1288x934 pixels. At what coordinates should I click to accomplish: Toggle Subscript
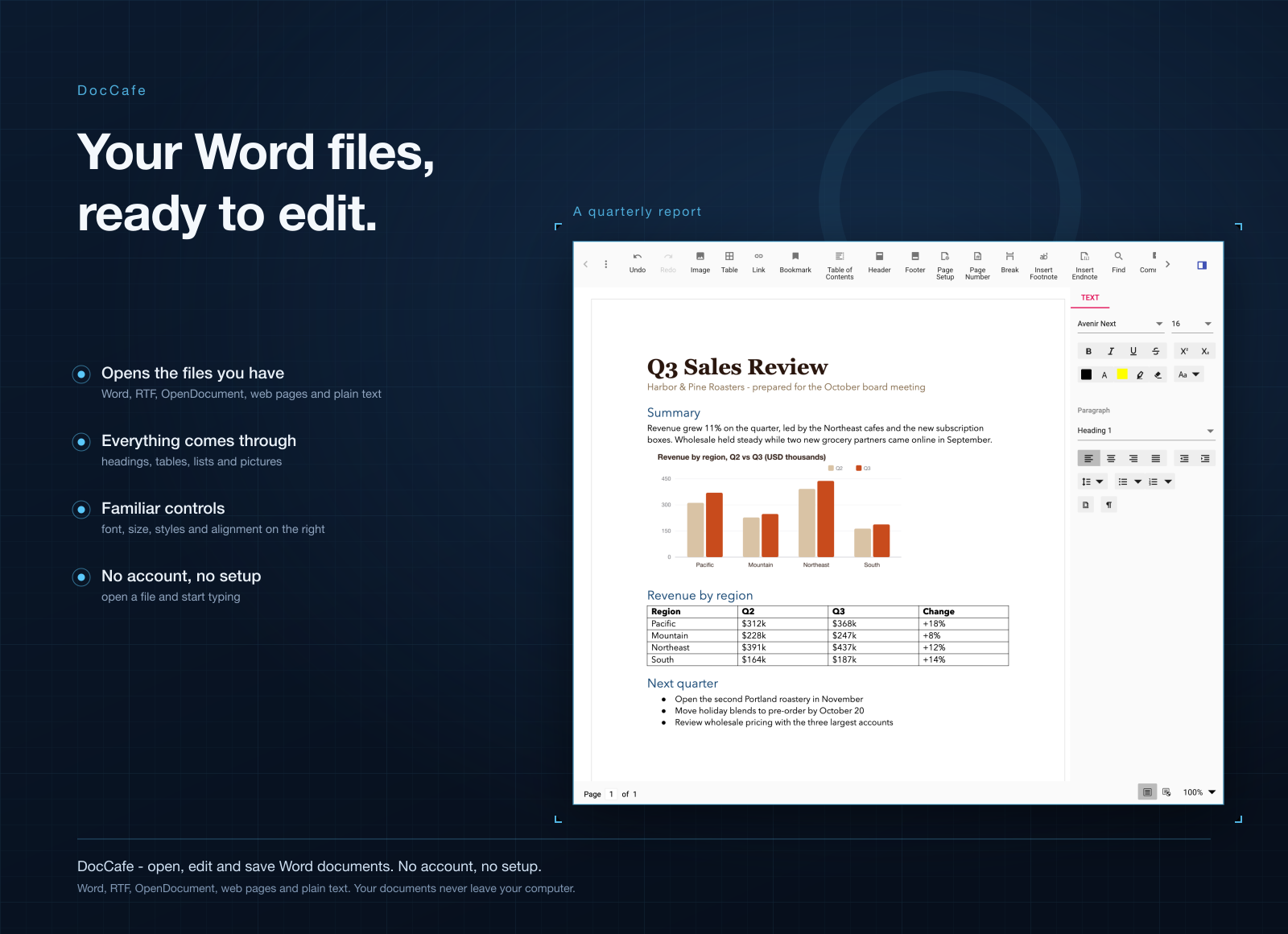click(1205, 351)
